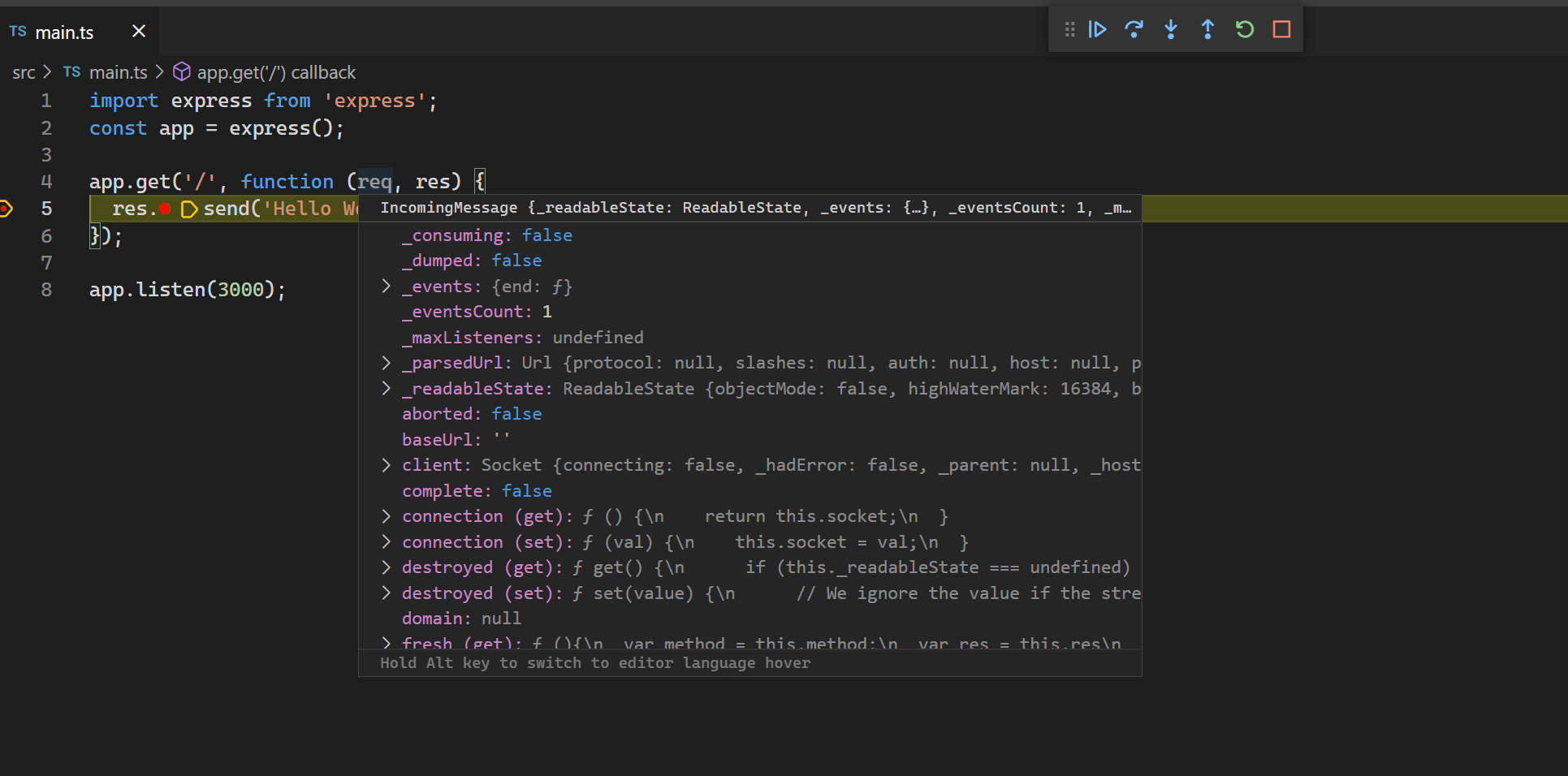Expand the _events property in the debug hover

[x=385, y=287]
